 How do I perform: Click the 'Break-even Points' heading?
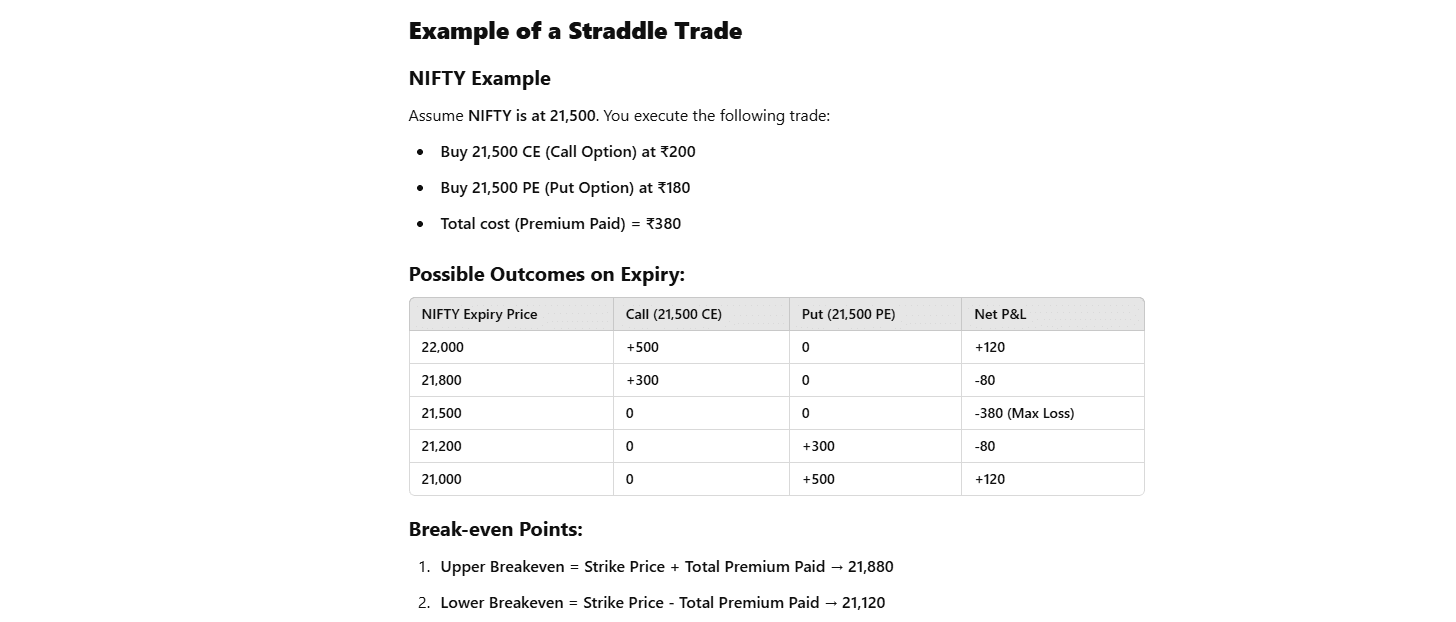click(496, 529)
